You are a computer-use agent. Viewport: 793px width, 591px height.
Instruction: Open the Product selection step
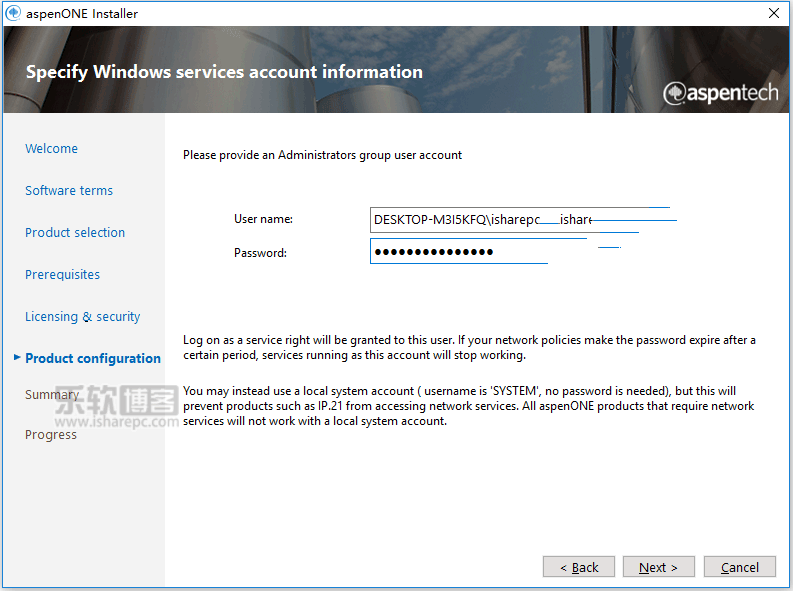coord(75,233)
